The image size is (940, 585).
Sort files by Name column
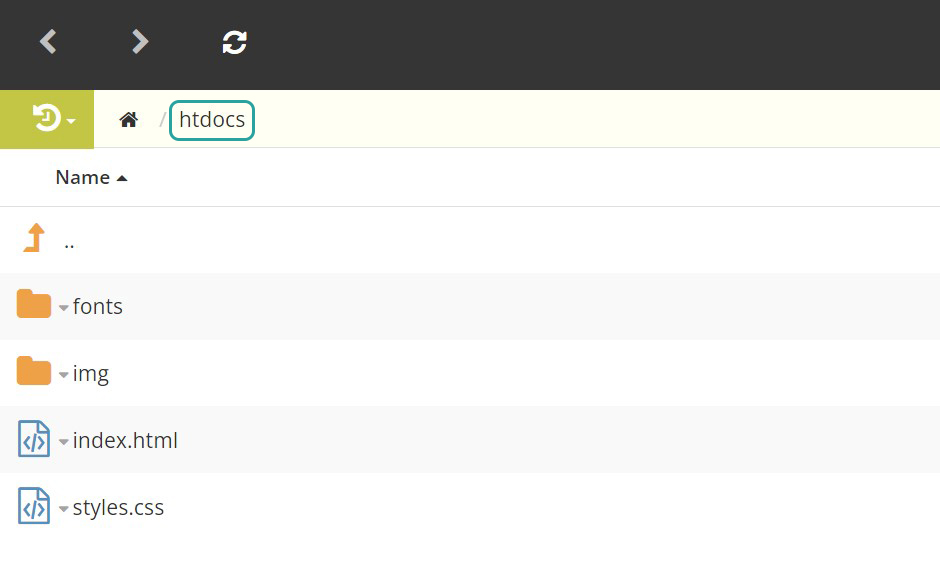coord(83,177)
